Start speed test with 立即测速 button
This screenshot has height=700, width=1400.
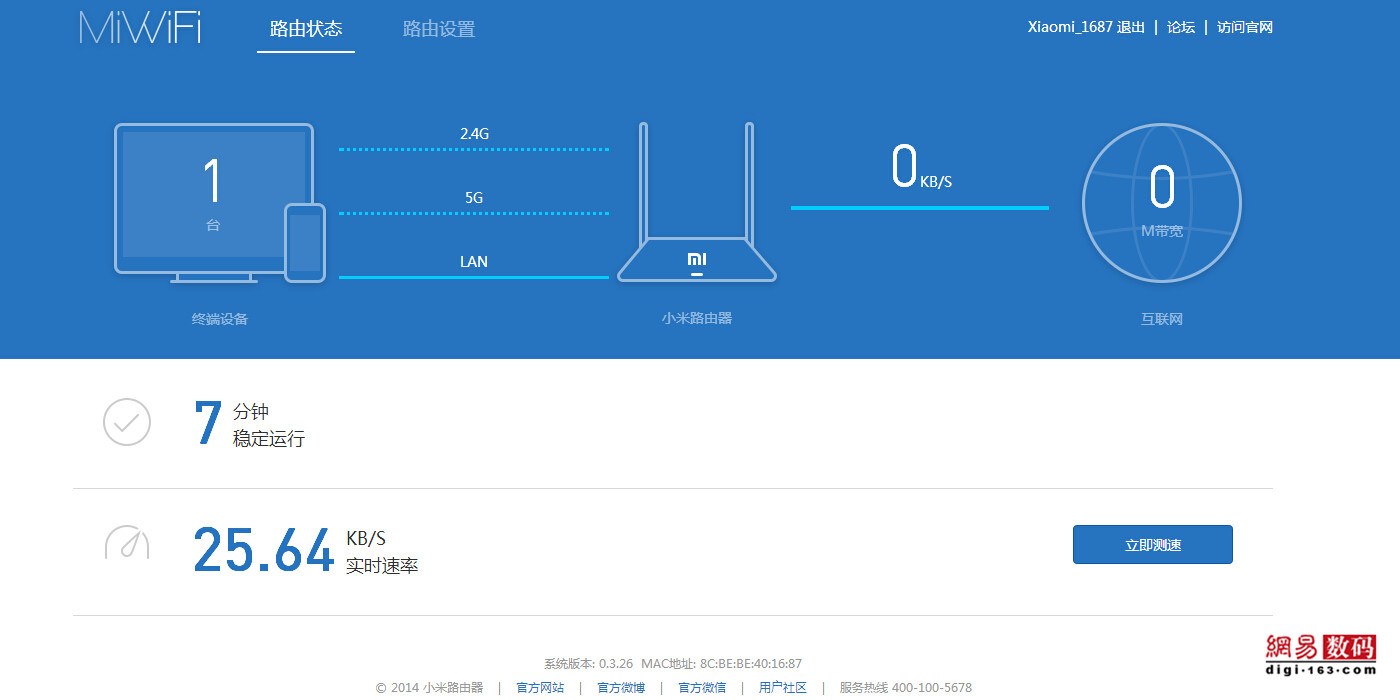[1153, 545]
